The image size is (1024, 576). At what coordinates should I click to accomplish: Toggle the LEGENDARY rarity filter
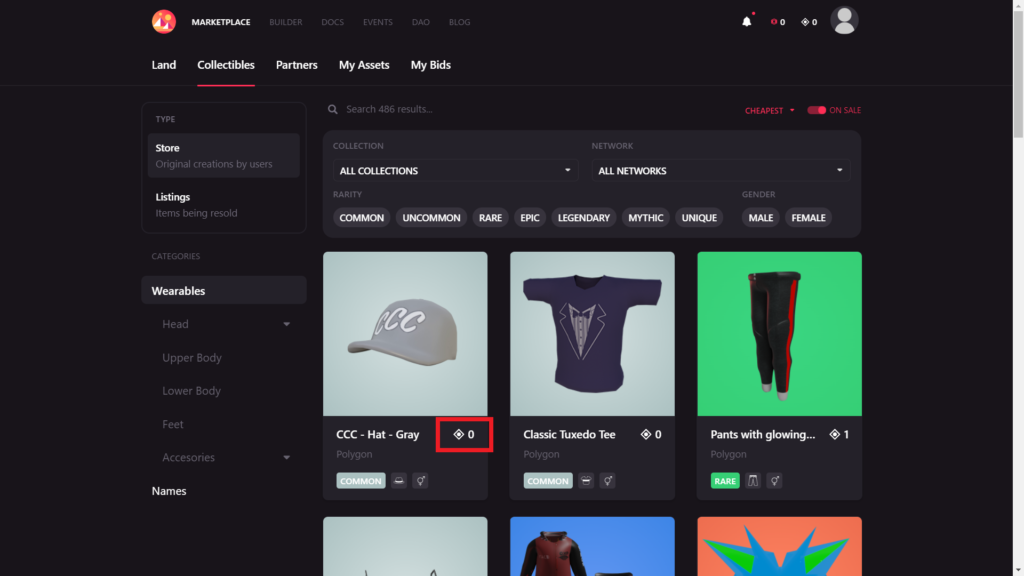click(584, 217)
